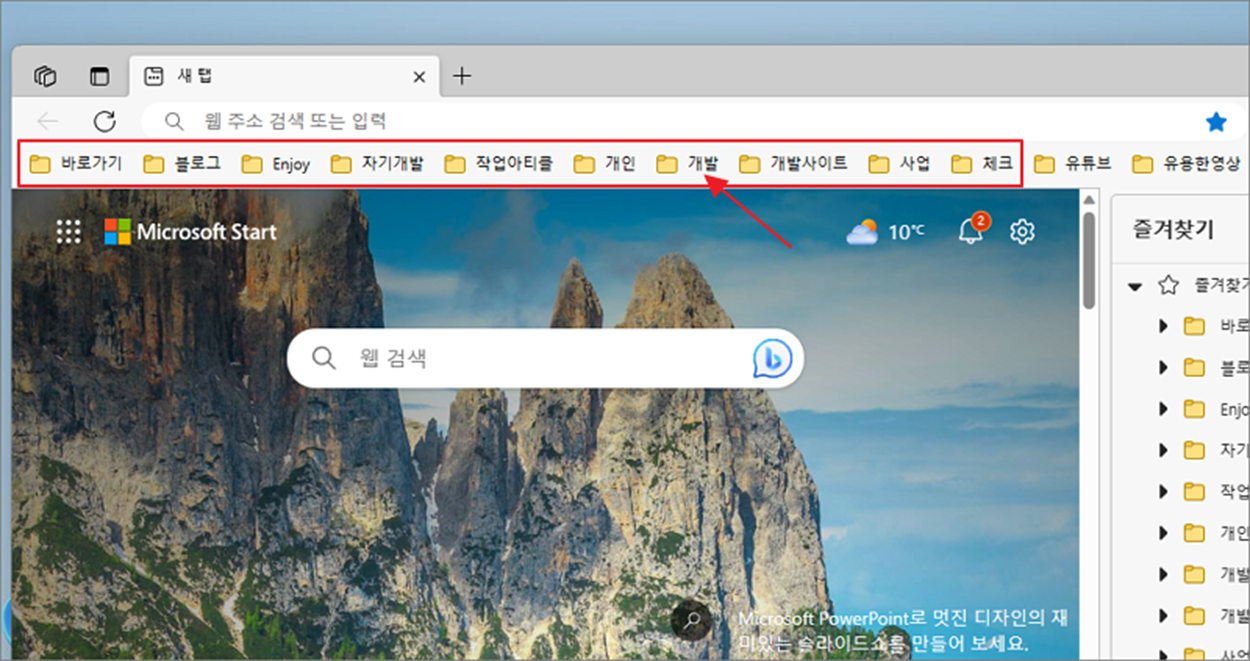The width and height of the screenshot is (1250, 661).
Task: Click the Microsoft Start logo
Action: (190, 232)
